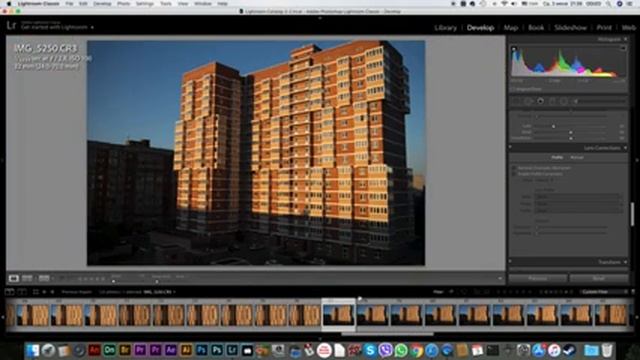Image resolution: width=640 pixels, height=360 pixels.
Task: Open the Manual tab in Lens Corrections
Action: coord(577,157)
